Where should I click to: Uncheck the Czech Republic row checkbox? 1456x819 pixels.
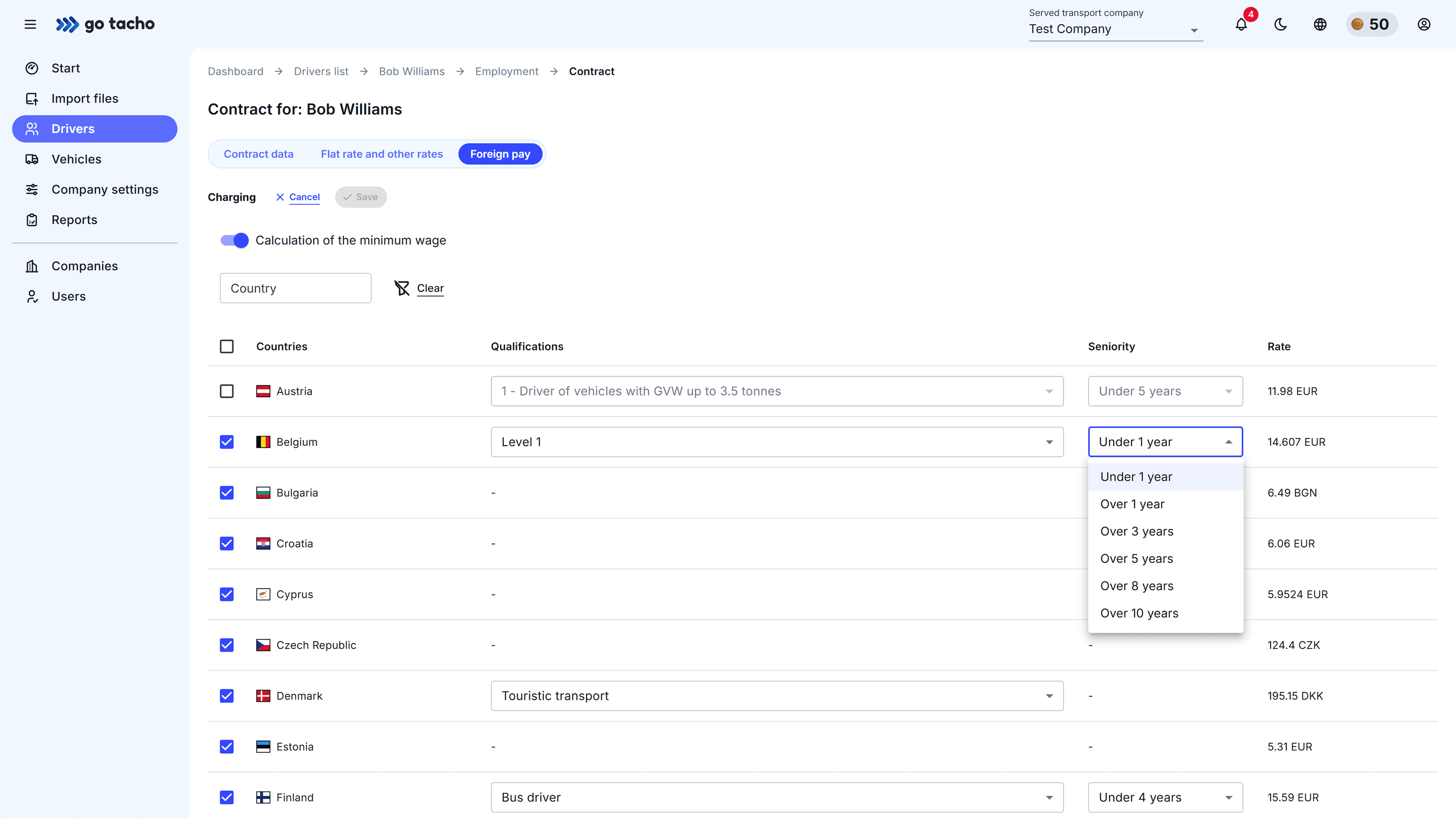click(x=227, y=645)
